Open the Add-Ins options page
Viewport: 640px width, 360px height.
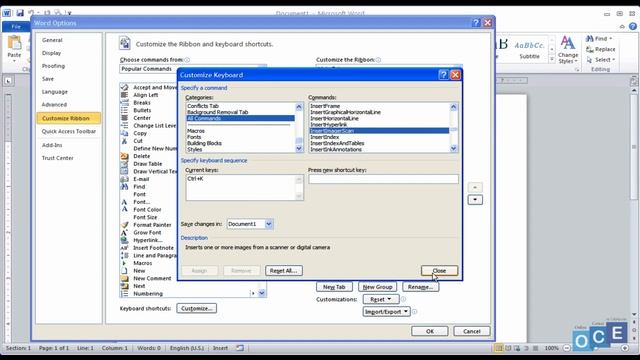point(52,145)
